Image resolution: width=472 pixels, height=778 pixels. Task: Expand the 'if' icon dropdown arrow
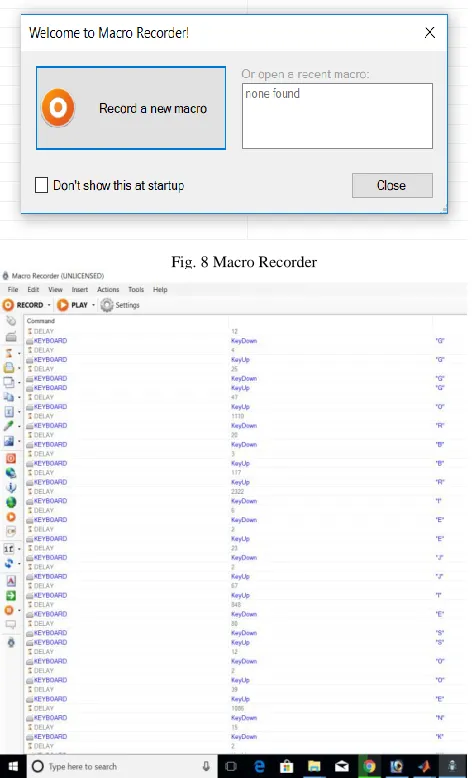tap(19, 549)
